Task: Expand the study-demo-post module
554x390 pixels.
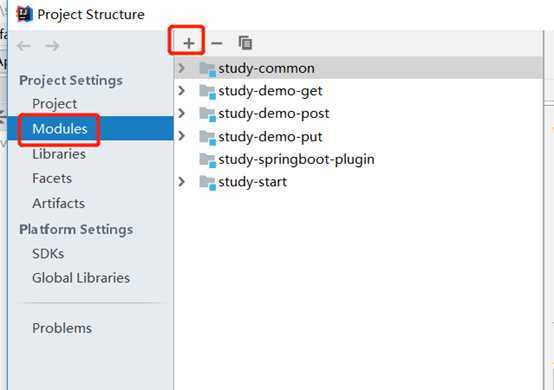Action: (x=181, y=113)
